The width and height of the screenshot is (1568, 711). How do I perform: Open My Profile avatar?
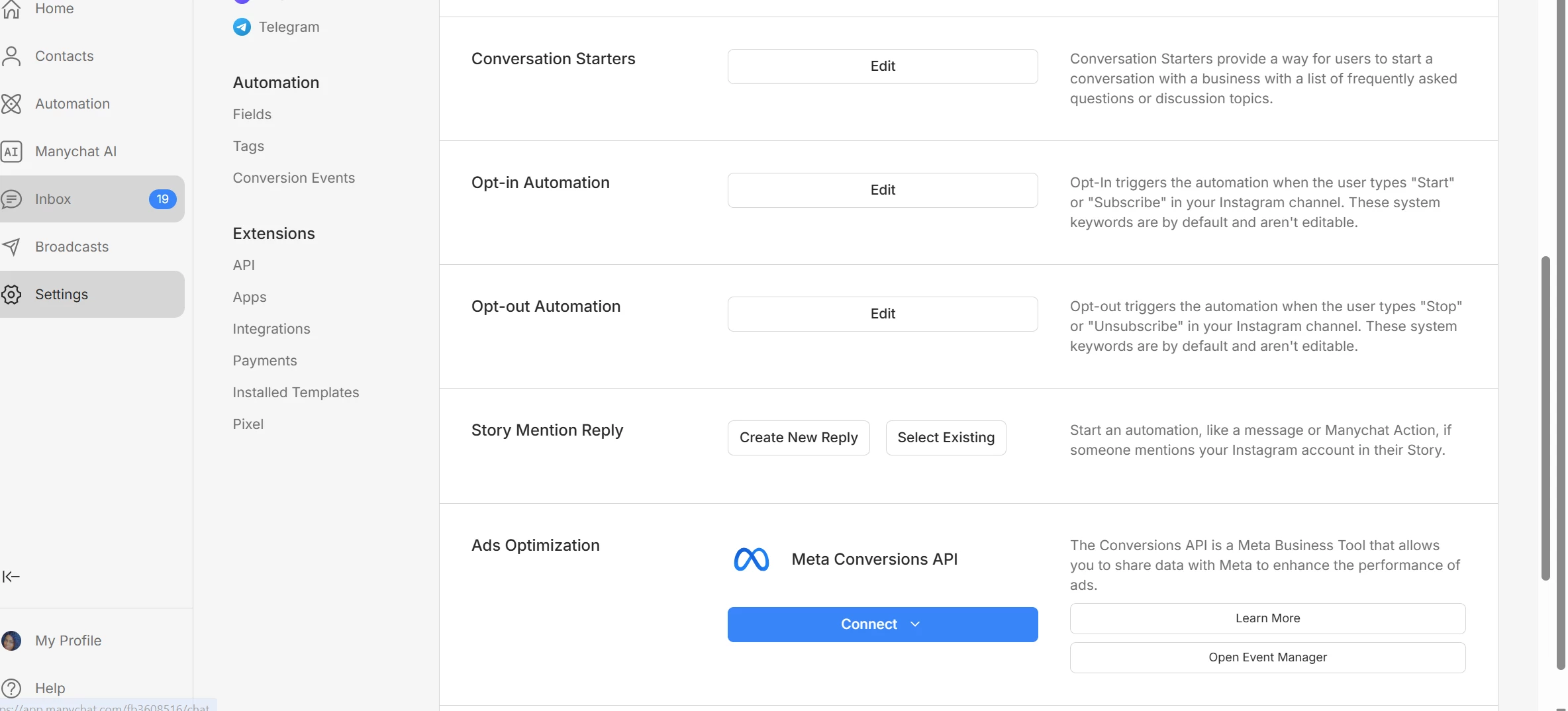tap(11, 641)
